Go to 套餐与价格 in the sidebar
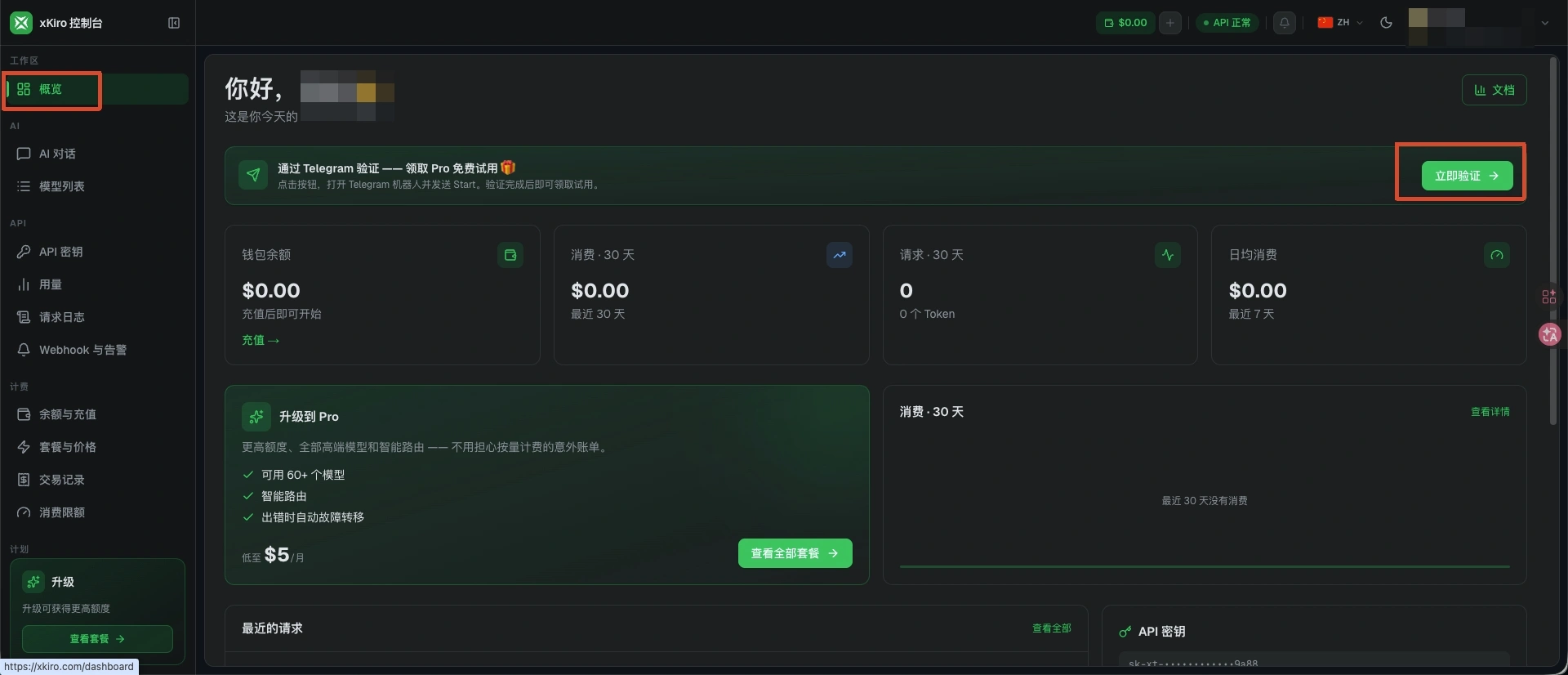 [98, 447]
